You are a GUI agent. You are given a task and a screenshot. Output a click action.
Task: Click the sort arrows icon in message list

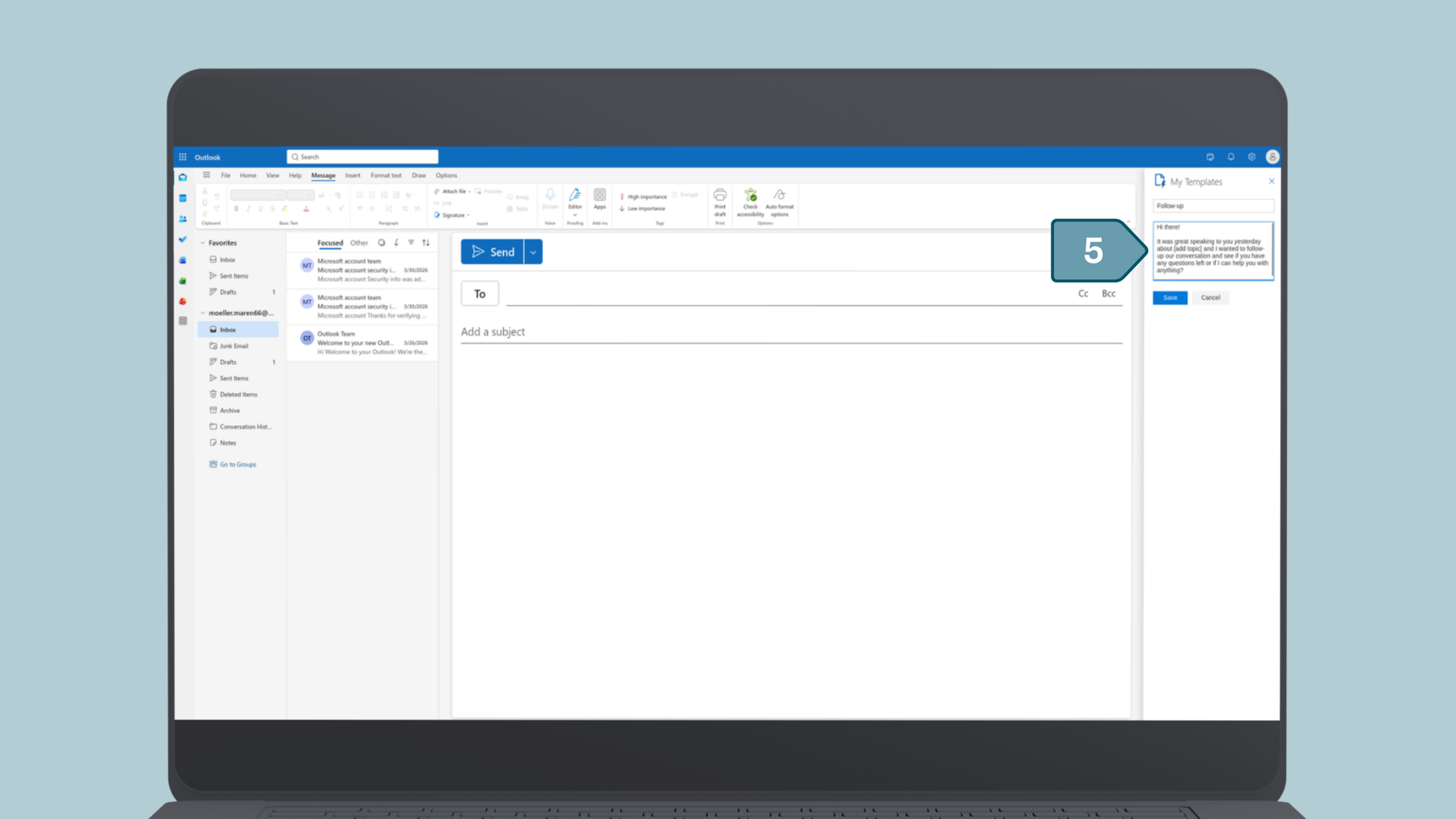426,243
